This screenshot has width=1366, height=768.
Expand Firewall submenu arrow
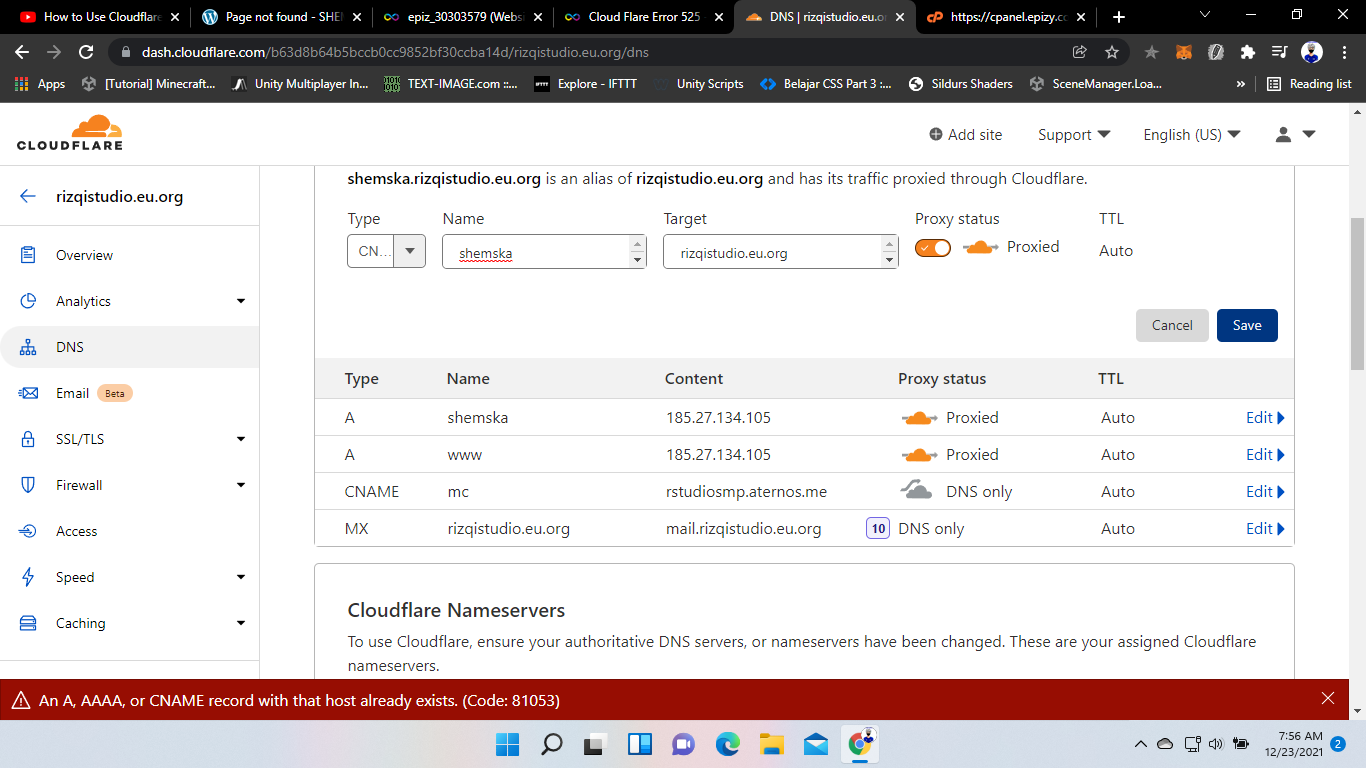pos(241,485)
